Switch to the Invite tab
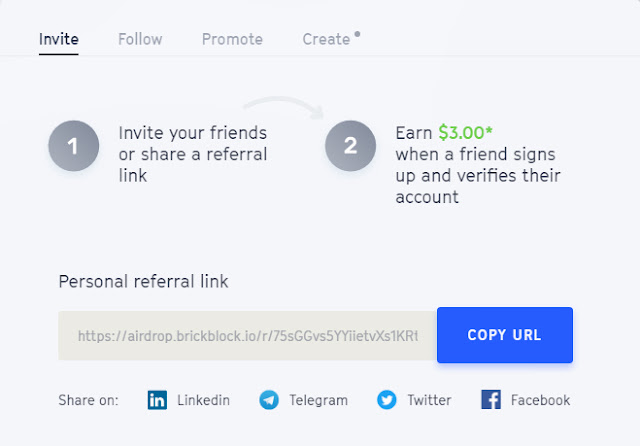Image resolution: width=640 pixels, height=446 pixels. coord(59,40)
